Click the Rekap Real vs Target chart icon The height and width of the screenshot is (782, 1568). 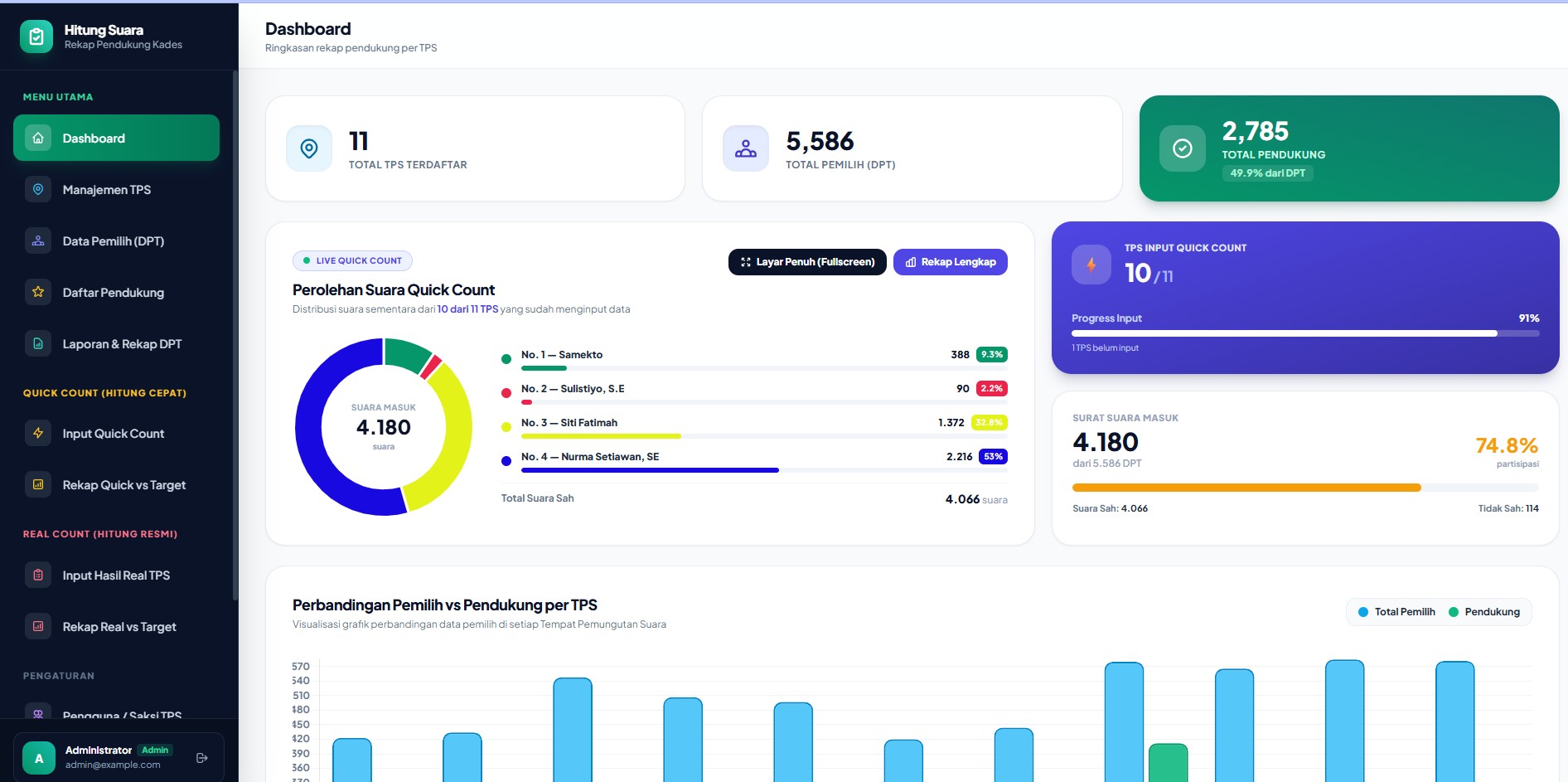coord(38,626)
